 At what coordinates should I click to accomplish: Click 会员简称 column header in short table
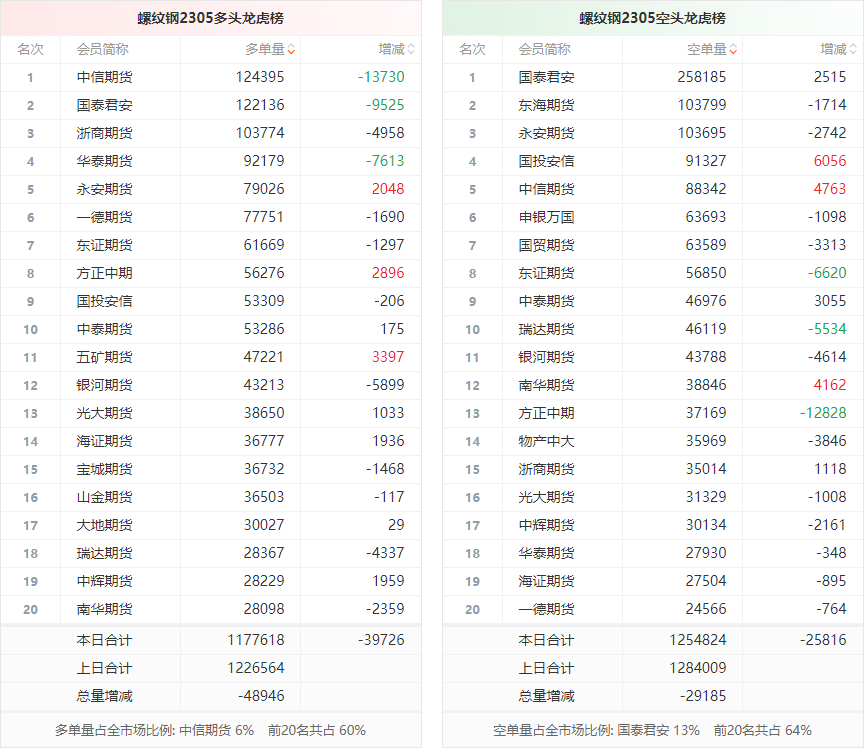click(545, 49)
